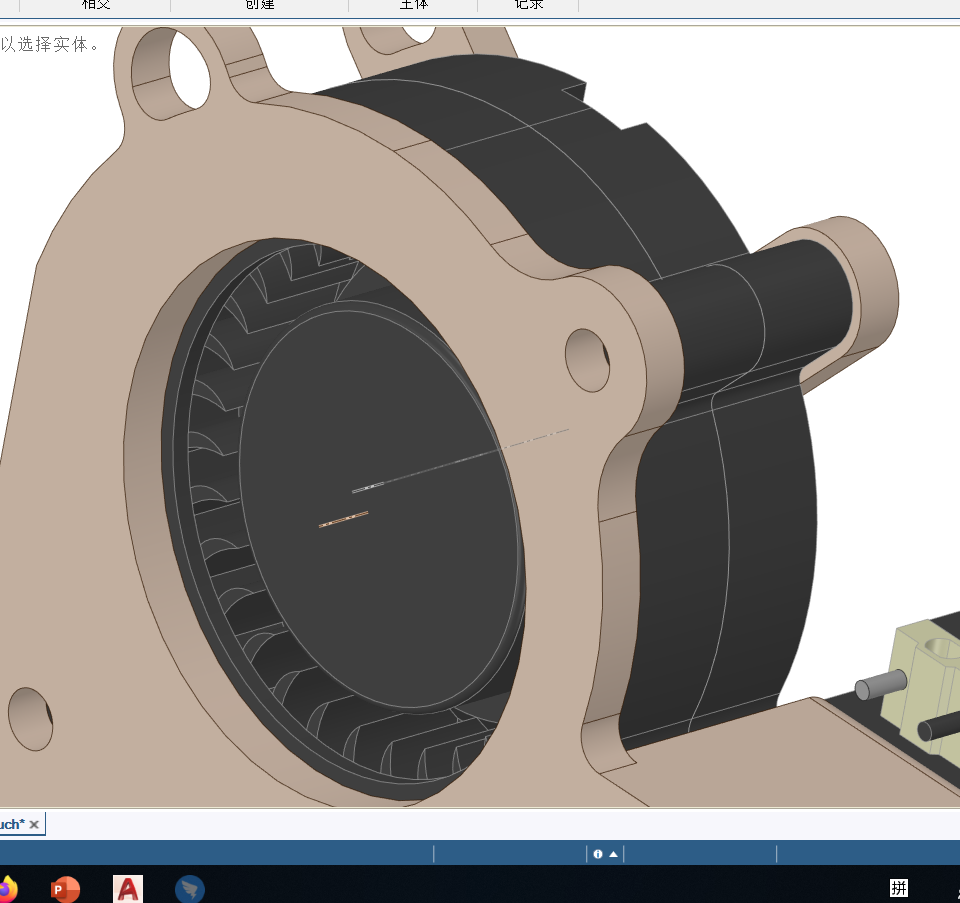
Task: Select the grey cylindrical pin
Action: (880, 684)
